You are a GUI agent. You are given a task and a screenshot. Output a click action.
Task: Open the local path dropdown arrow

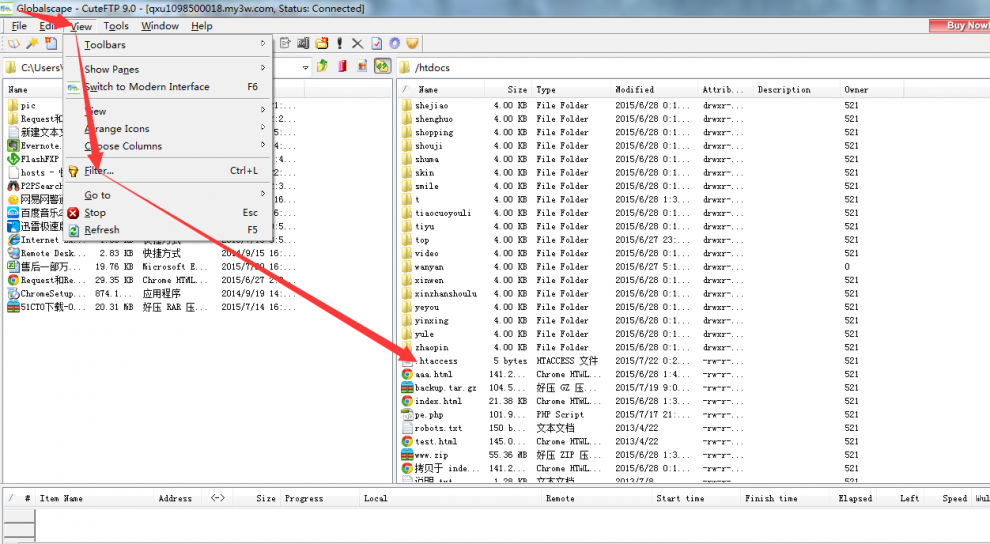[x=305, y=67]
